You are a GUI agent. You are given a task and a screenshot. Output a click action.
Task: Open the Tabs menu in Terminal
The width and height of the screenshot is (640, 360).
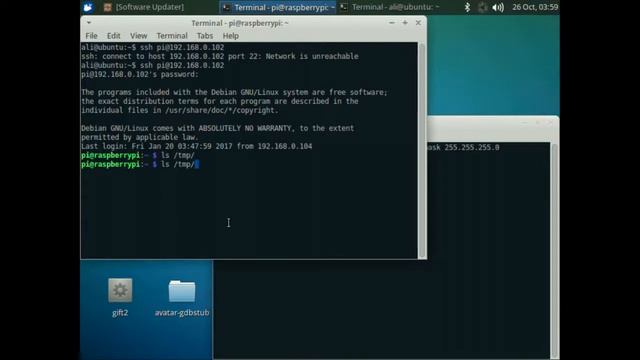(x=205, y=36)
